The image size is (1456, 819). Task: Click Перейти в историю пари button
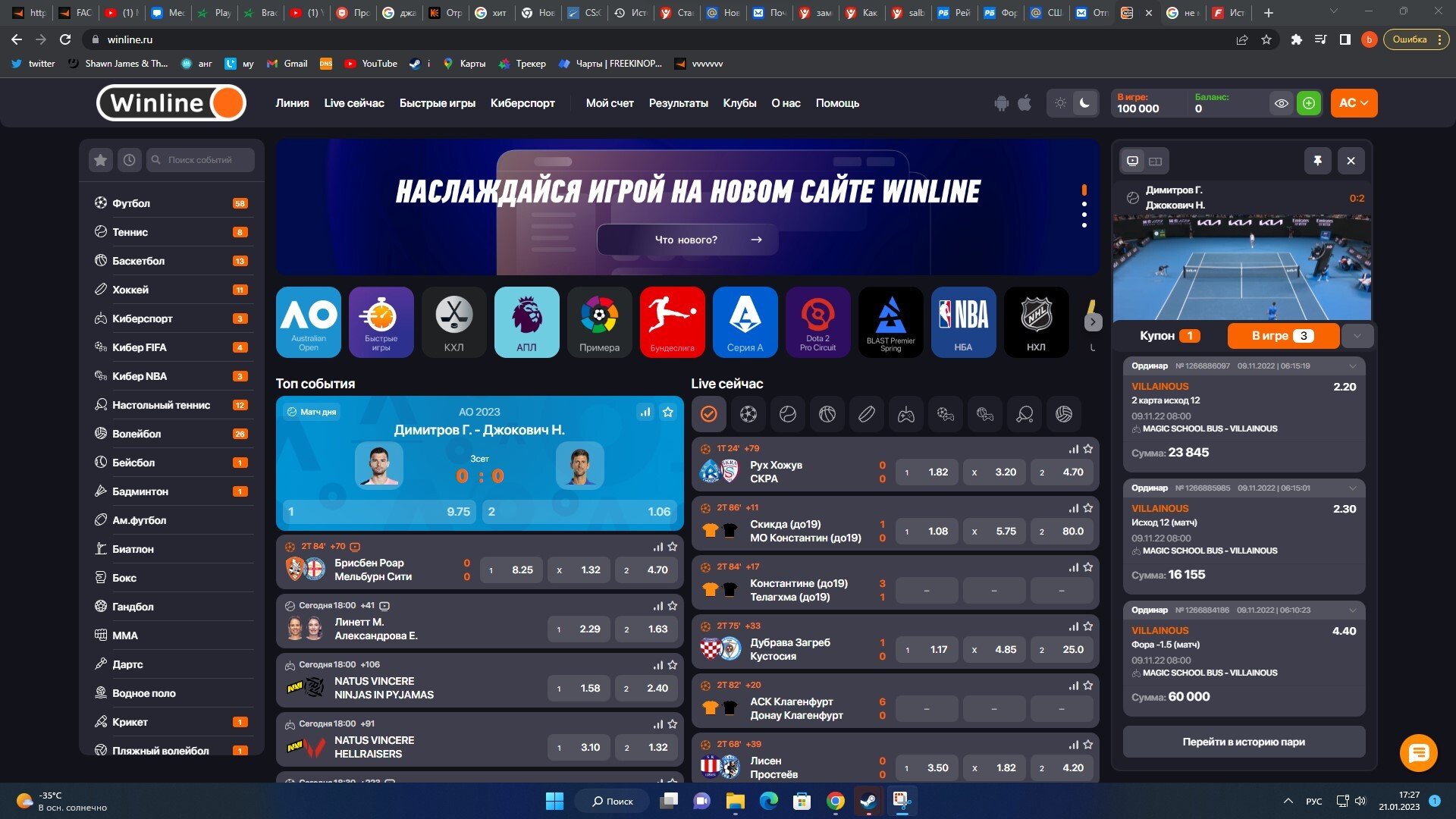pos(1244,742)
